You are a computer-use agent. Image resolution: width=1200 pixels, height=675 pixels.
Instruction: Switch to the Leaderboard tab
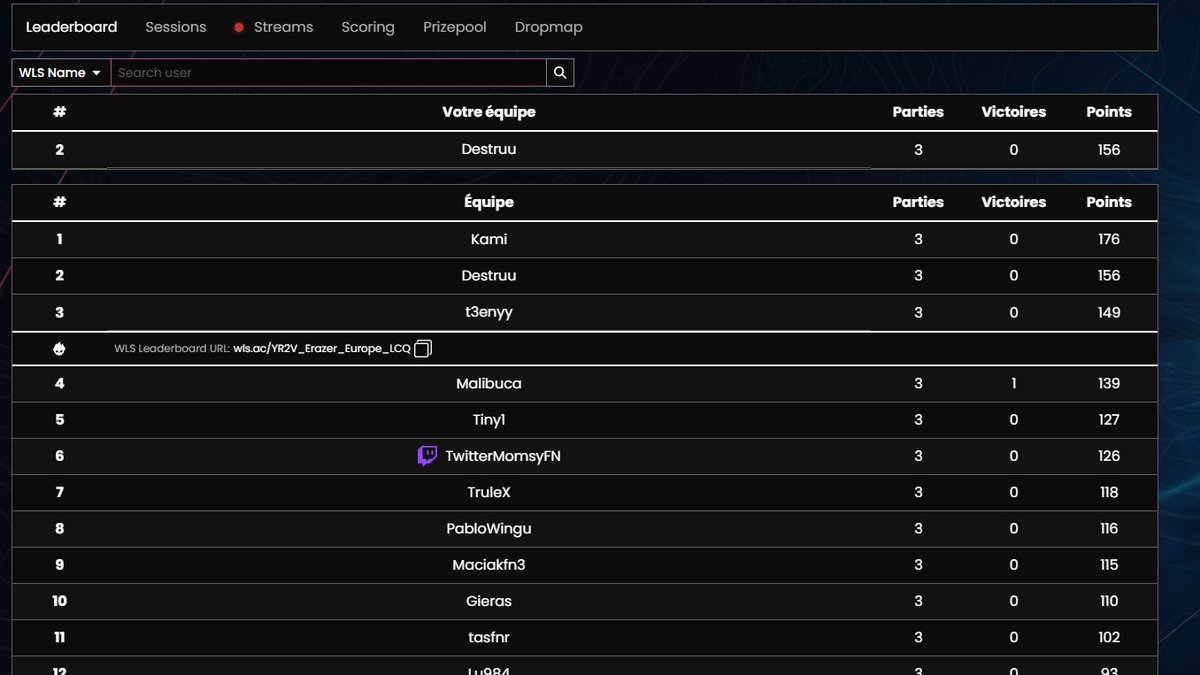click(71, 27)
